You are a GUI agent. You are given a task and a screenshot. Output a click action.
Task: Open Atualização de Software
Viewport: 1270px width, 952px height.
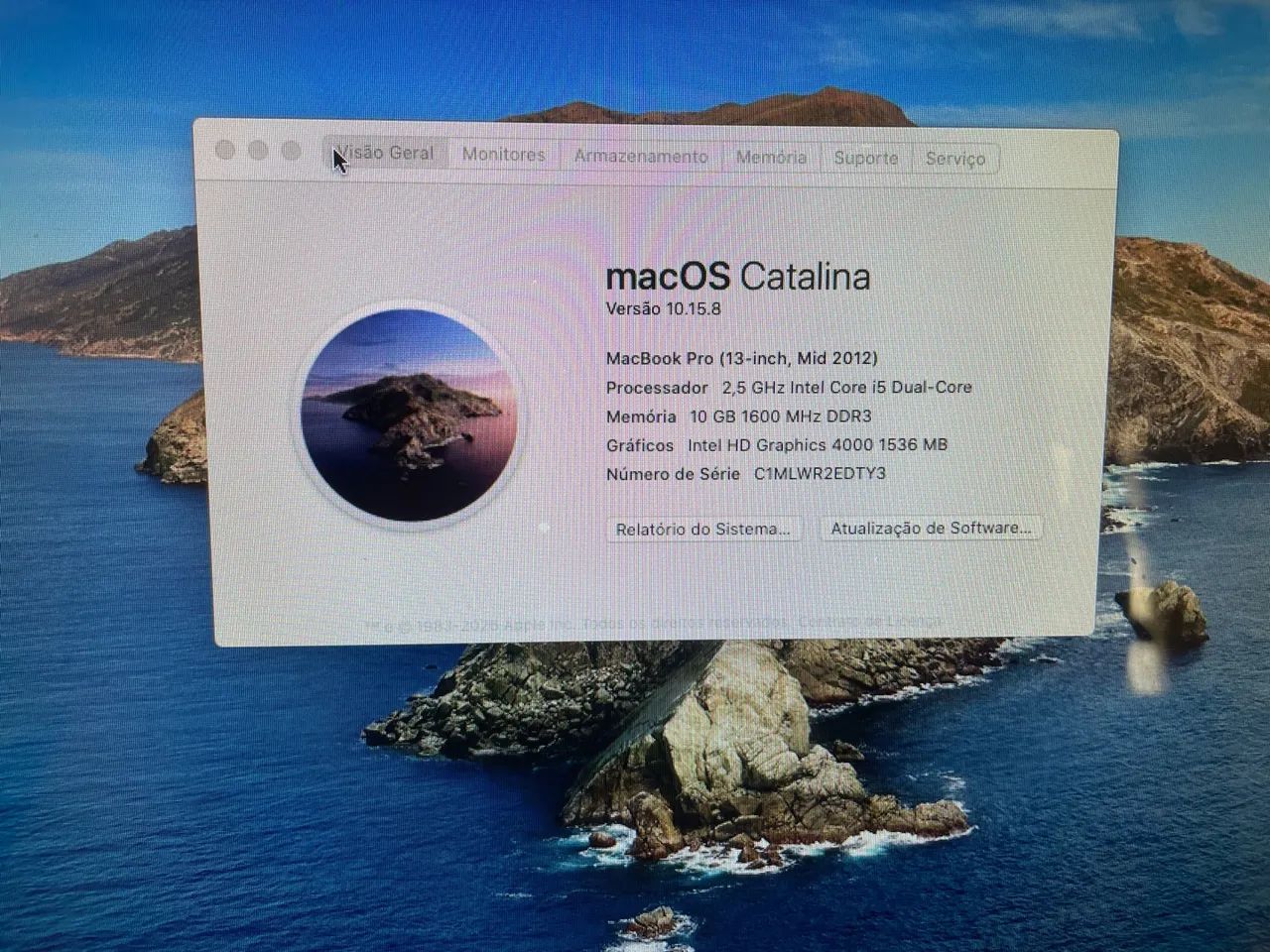[931, 528]
